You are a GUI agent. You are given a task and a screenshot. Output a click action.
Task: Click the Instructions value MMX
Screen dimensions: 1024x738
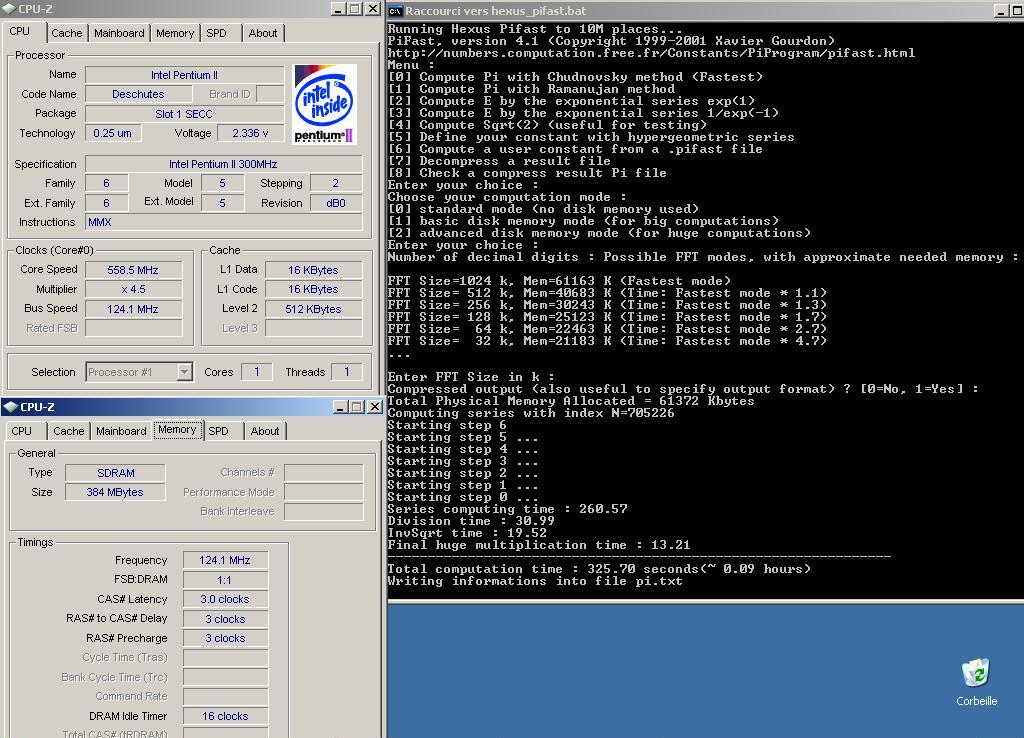[x=223, y=222]
